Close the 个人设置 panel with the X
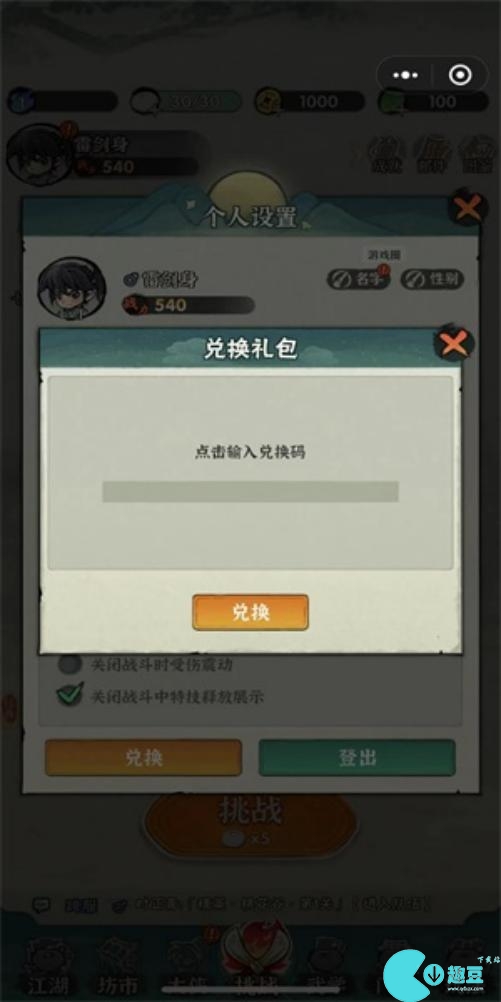Screen dimensions: 501x1002 tap(468, 208)
